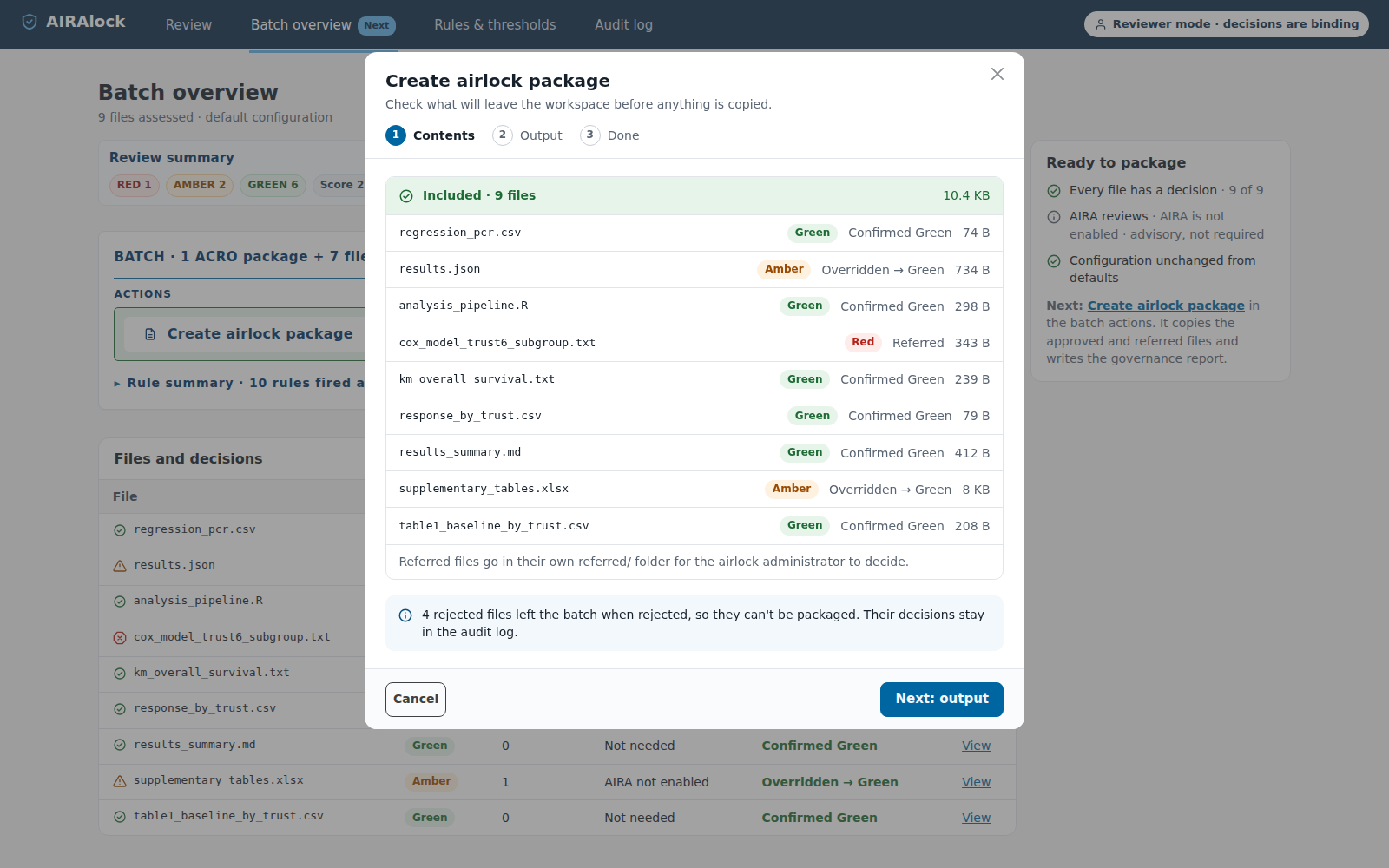Click the RED 1 summary badge

(x=135, y=185)
